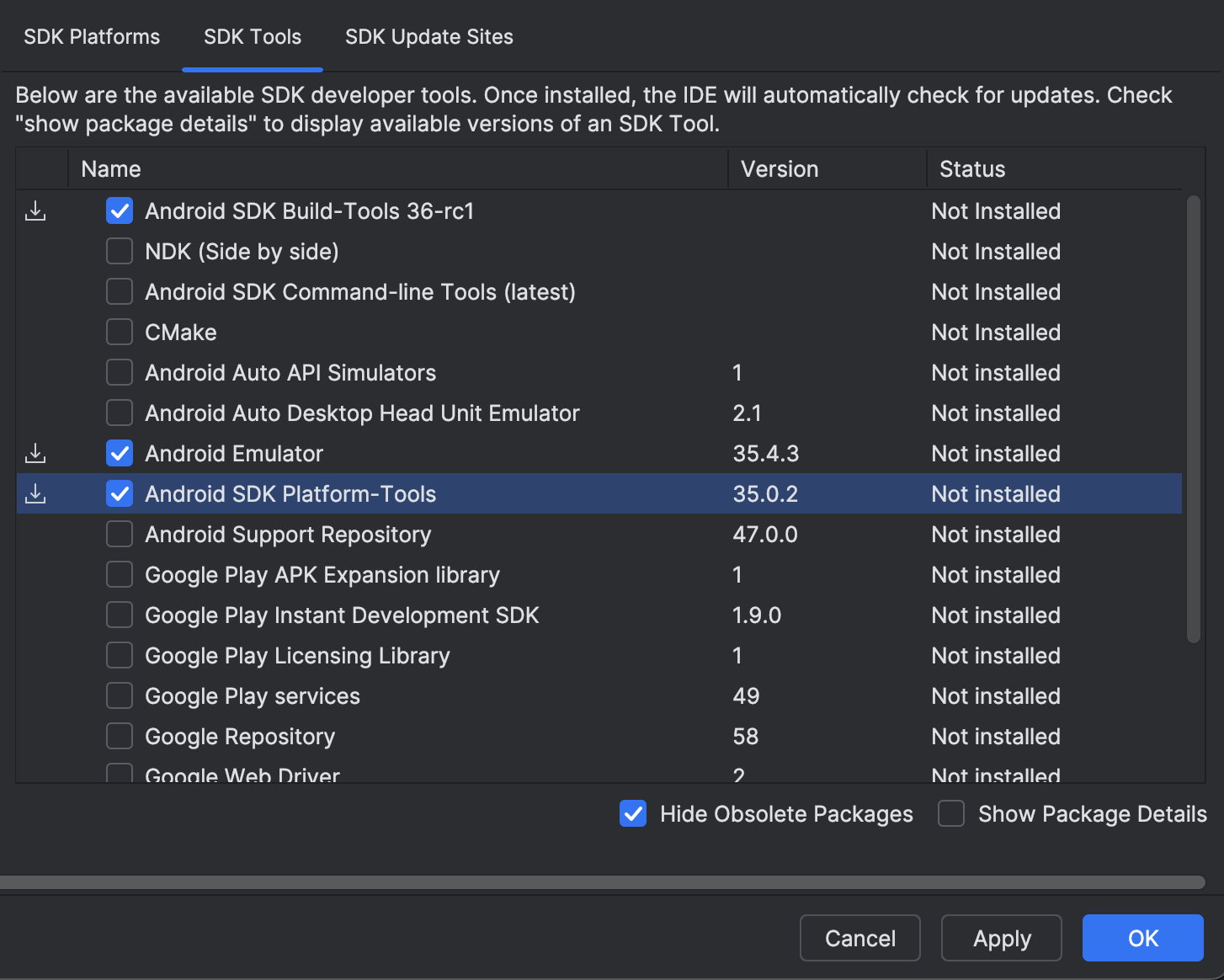The height and width of the screenshot is (980, 1224).
Task: Open the SDK Update Sites tab
Action: coord(428,36)
